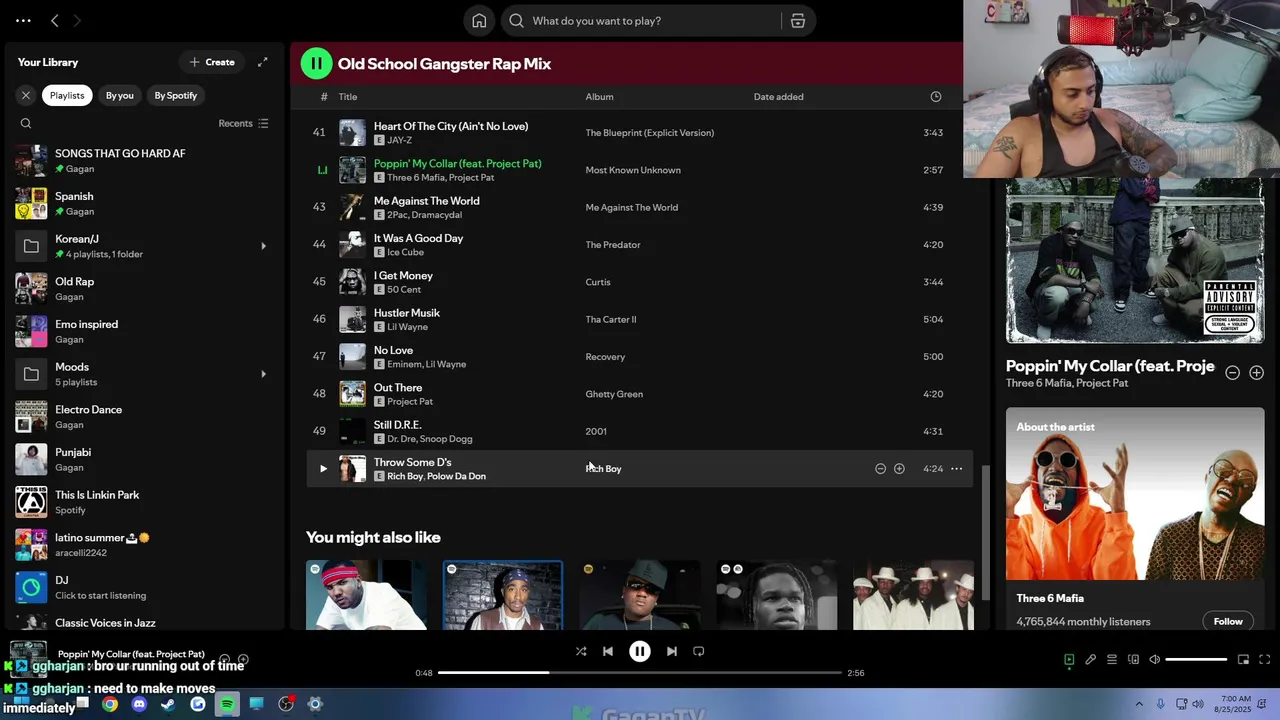Open the Electro Dance playlist
This screenshot has height=720, width=1280.
[145, 417]
